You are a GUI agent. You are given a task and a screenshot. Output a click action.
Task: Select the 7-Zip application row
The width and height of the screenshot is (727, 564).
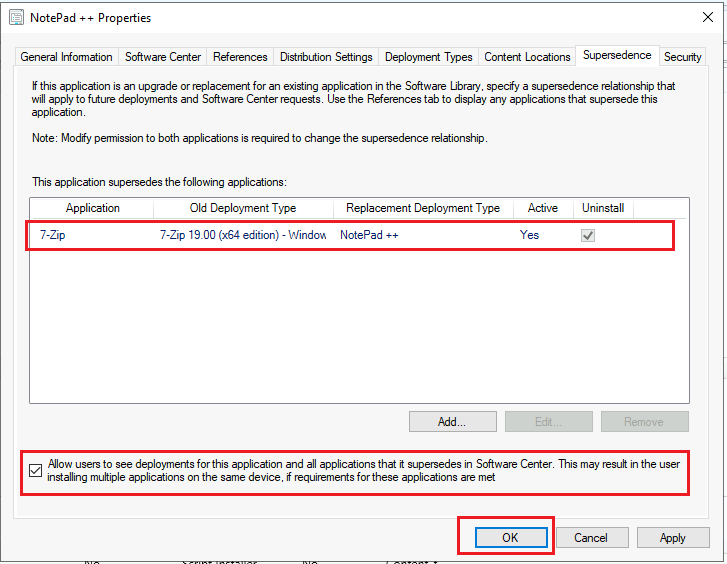point(350,235)
